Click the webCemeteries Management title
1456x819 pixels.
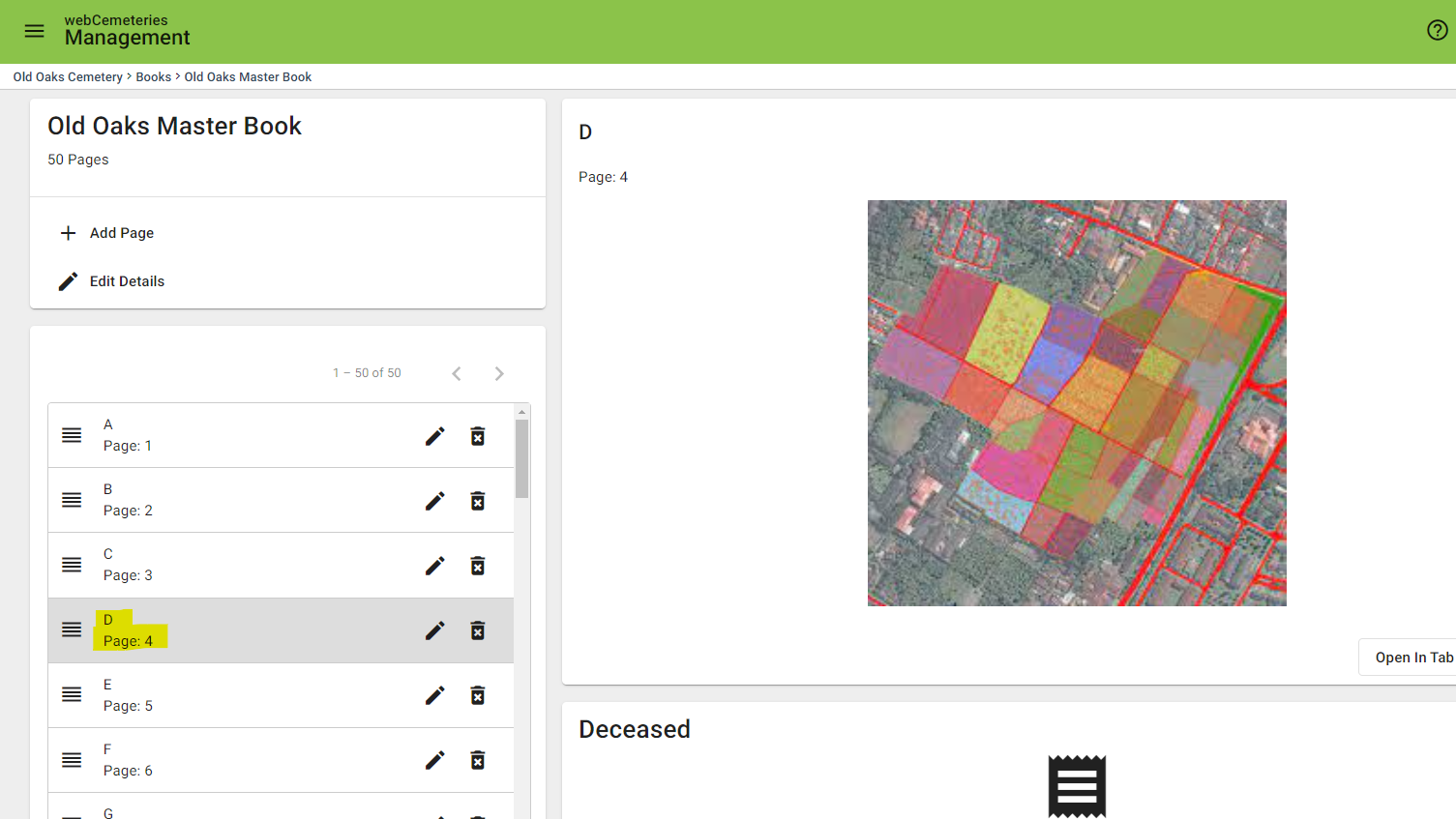click(x=128, y=30)
